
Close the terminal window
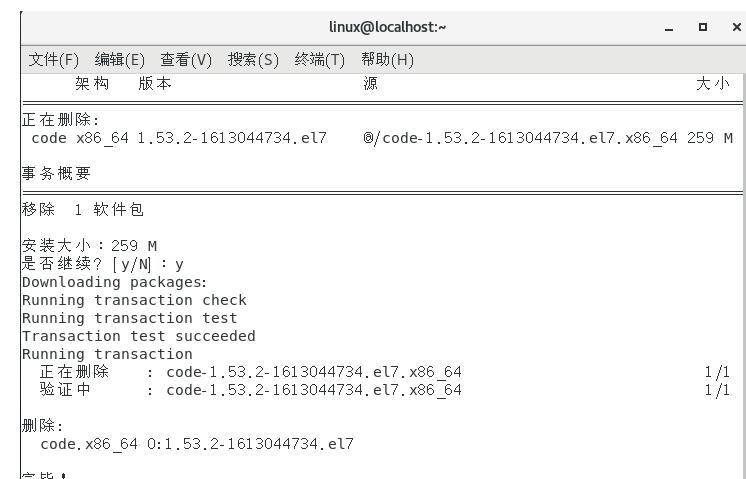736,26
